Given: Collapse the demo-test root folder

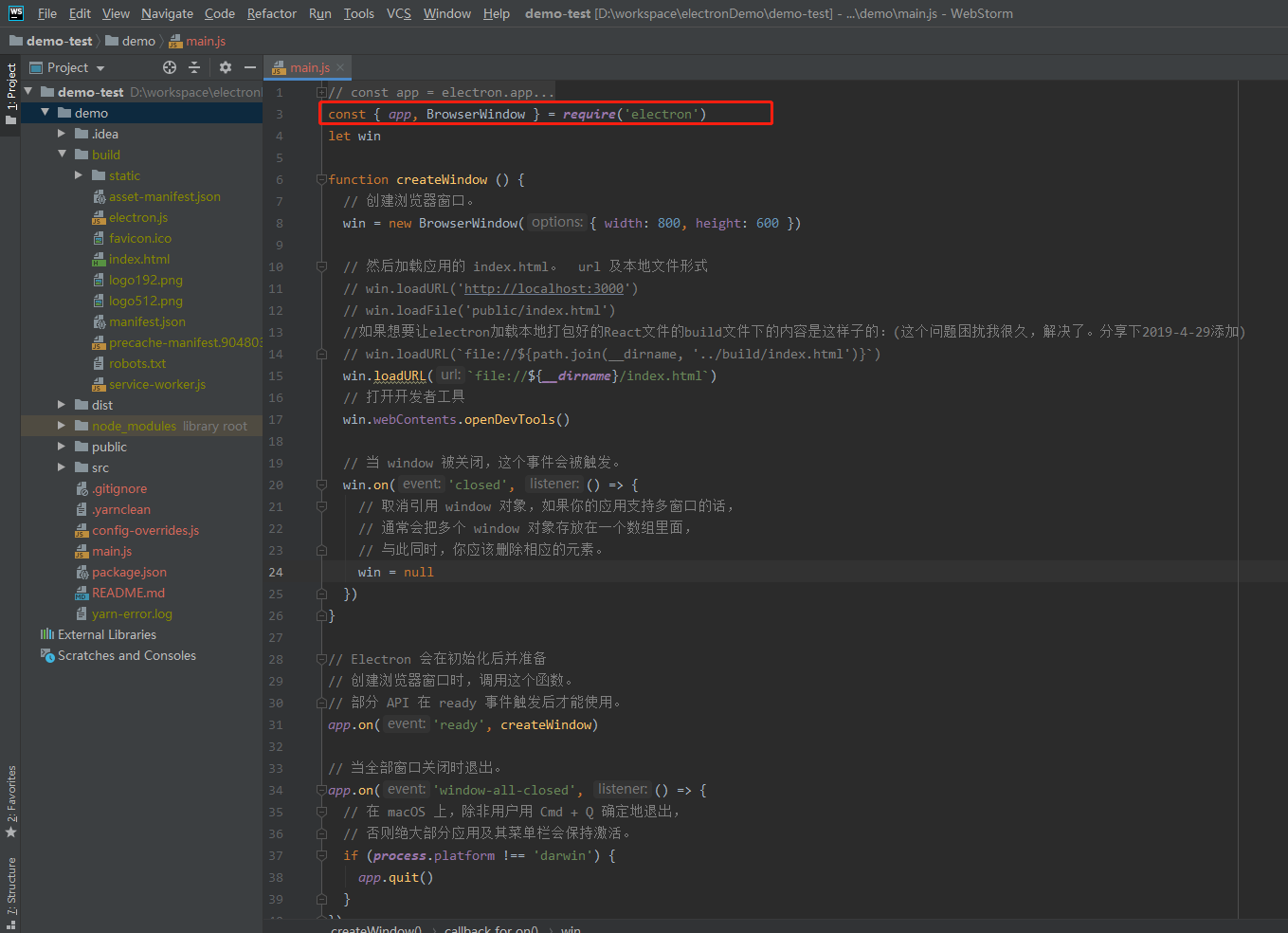Looking at the screenshot, I should click(x=28, y=92).
